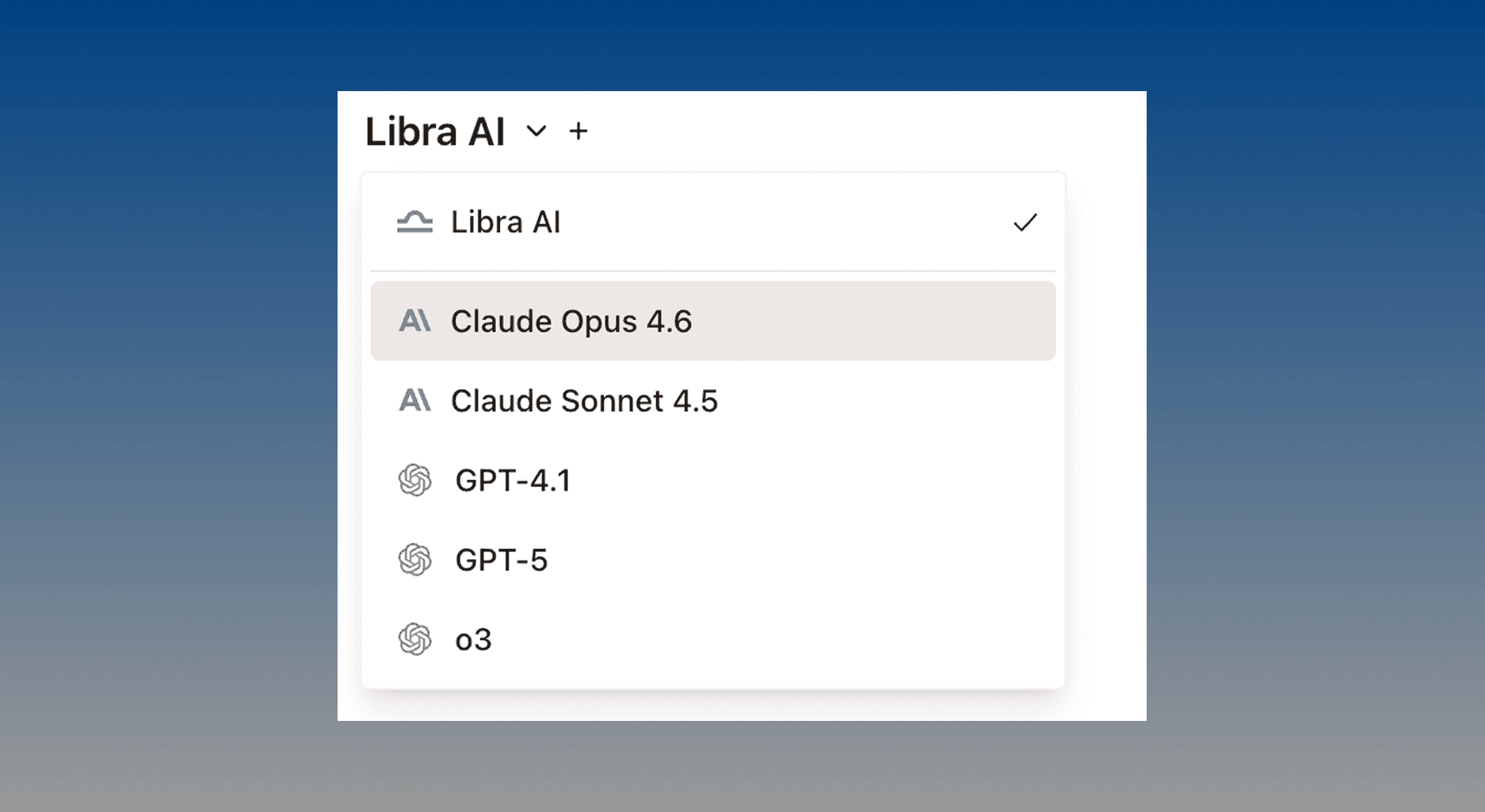
Task: Switch to GPT-4.1 model
Action: (x=513, y=481)
